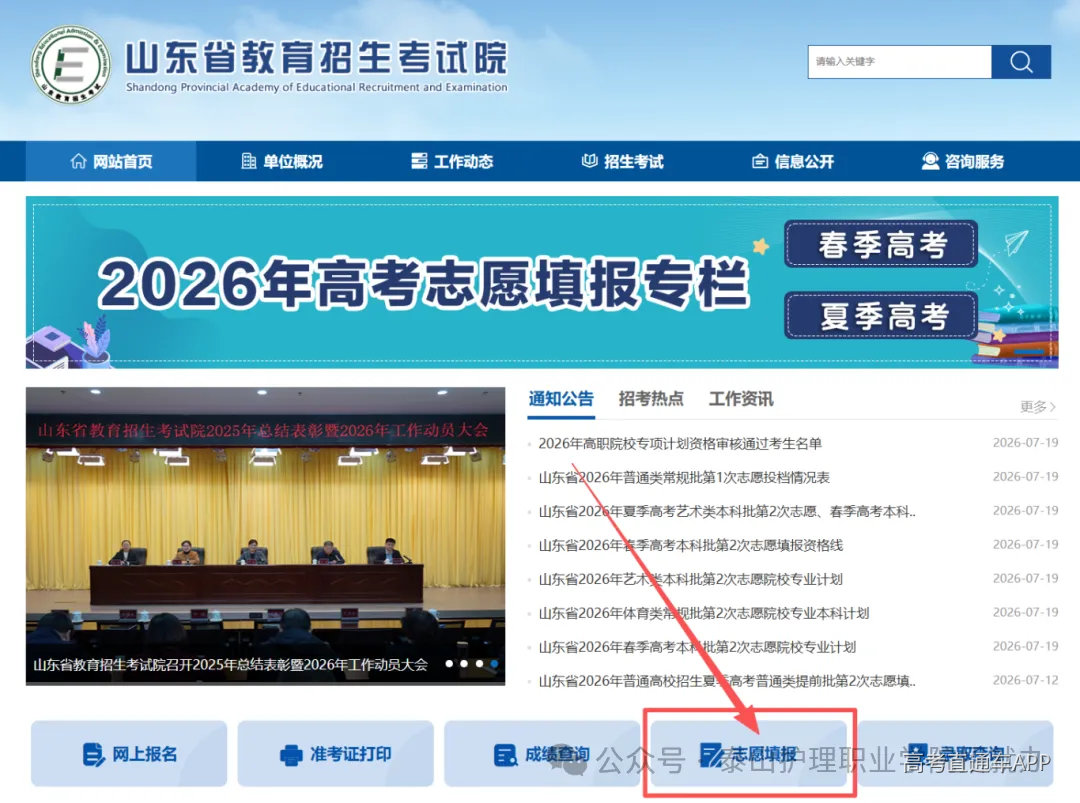Click the 网上报名 quick-access button
This screenshot has height=803, width=1080.
click(x=129, y=754)
